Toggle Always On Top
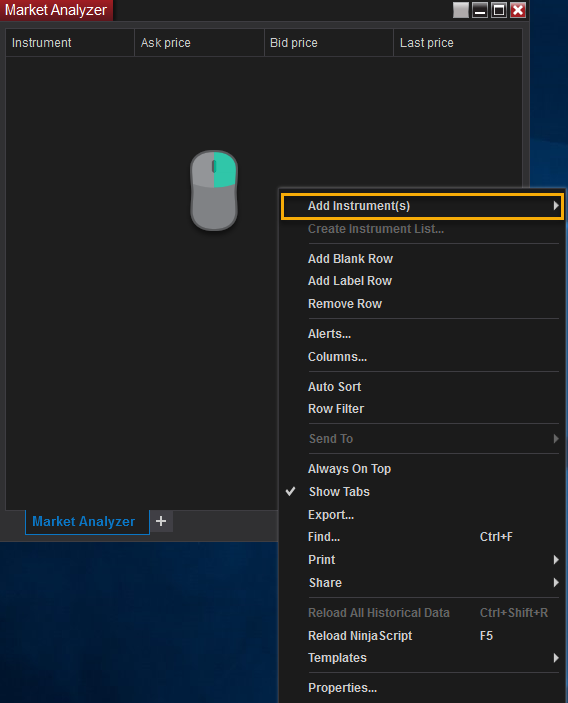Screen dimensions: 568x703 pos(422,469)
